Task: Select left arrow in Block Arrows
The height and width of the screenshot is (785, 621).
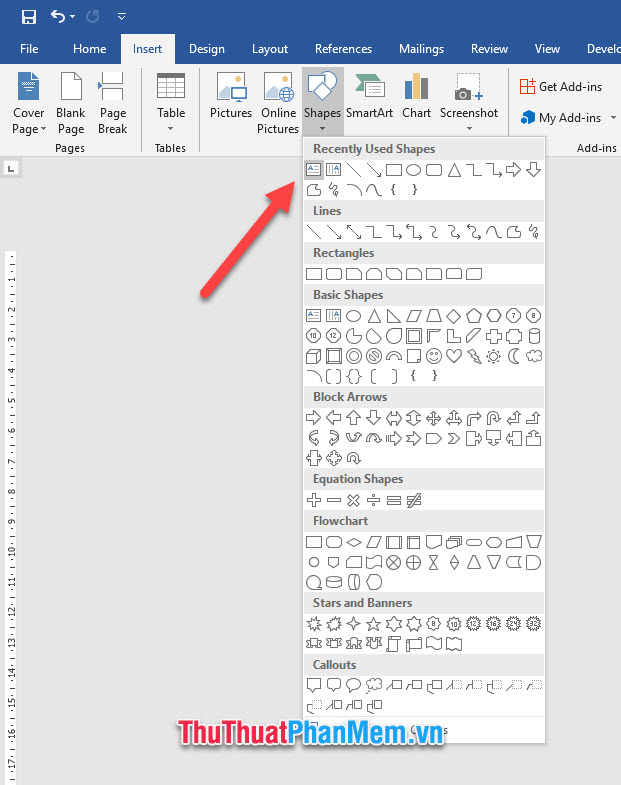Action: (x=334, y=418)
